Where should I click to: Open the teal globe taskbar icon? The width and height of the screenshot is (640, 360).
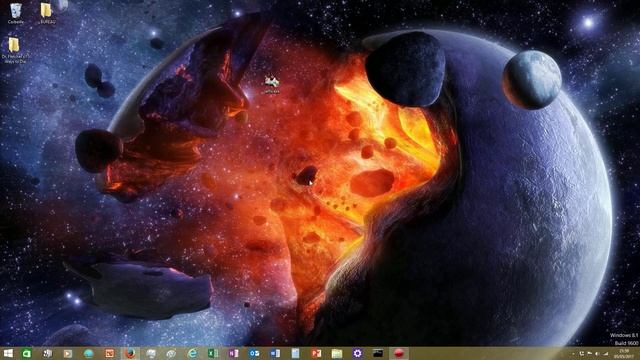click(89, 353)
